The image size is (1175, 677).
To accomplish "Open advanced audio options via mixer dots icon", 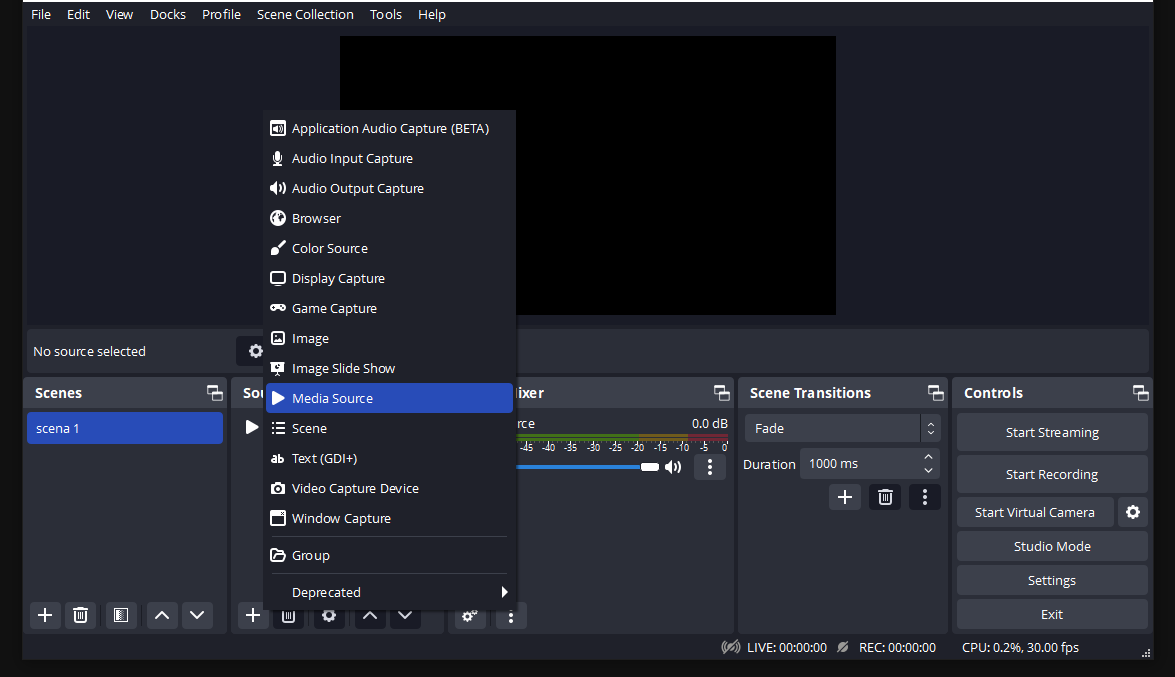I will pyautogui.click(x=710, y=467).
